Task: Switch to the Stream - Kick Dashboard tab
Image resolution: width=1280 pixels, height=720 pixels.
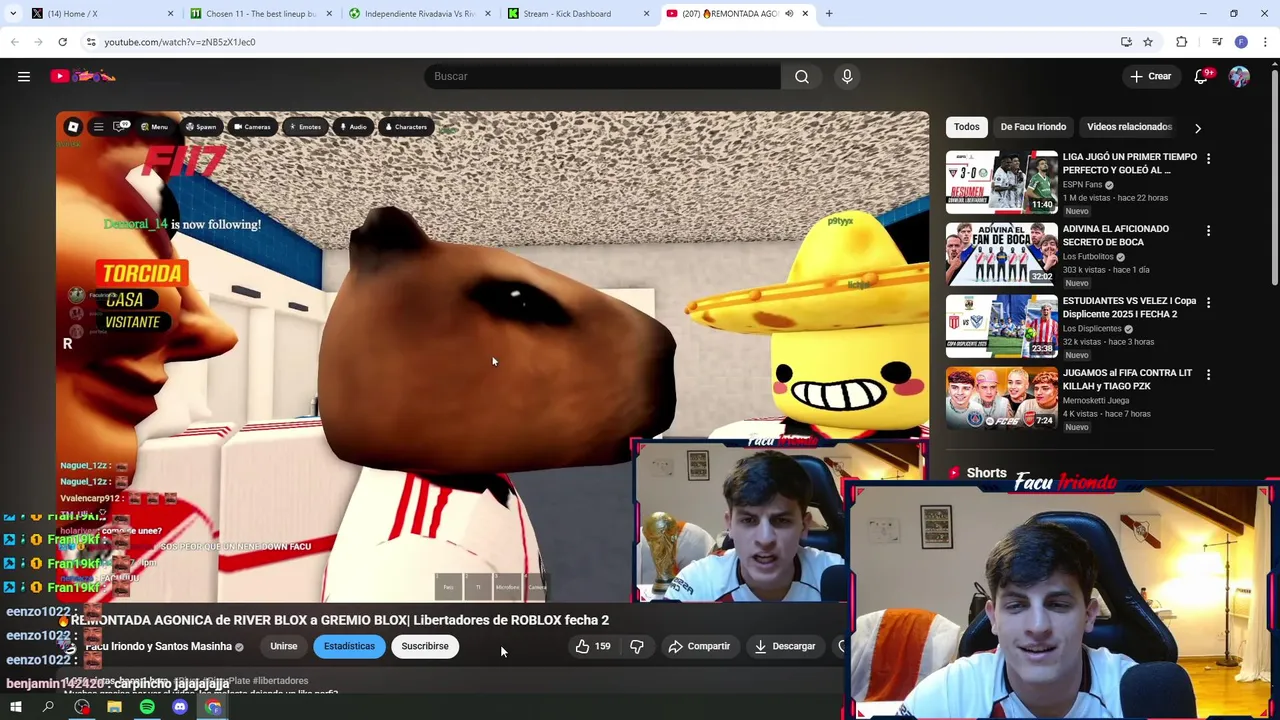Action: pos(578,14)
